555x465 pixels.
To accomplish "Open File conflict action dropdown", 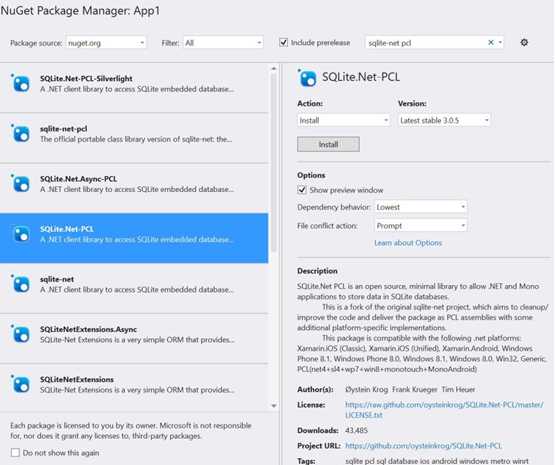I will coord(421,225).
